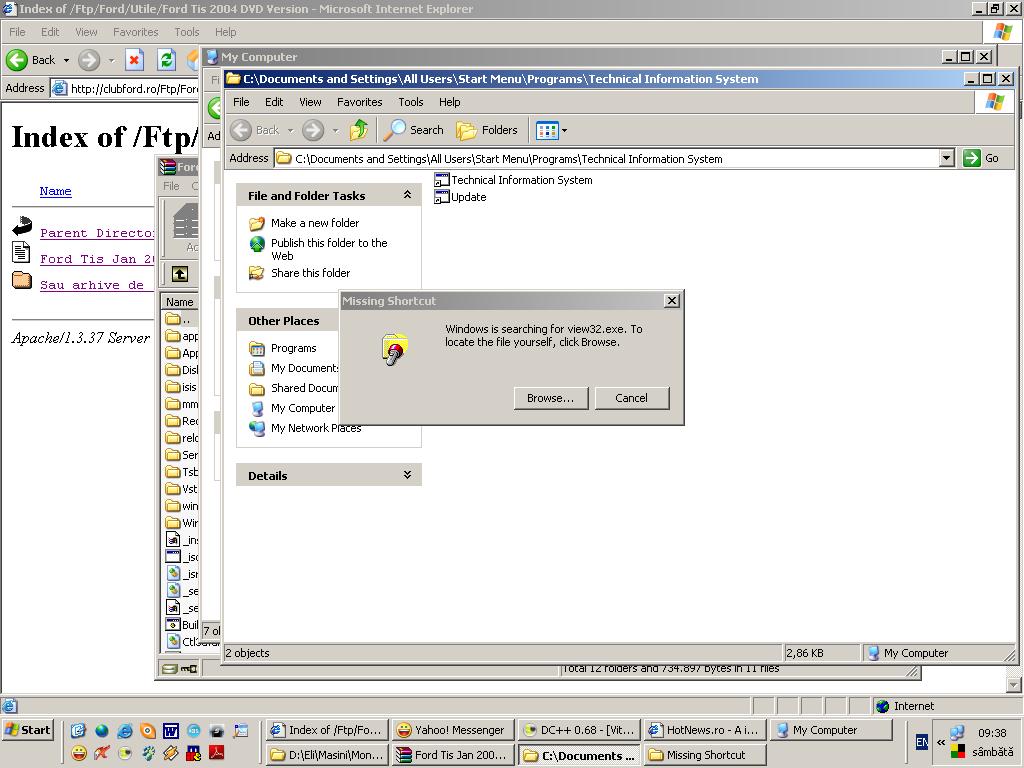1024x768 pixels.
Task: Expand the Address bar dropdown arrow
Action: pyautogui.click(x=946, y=158)
